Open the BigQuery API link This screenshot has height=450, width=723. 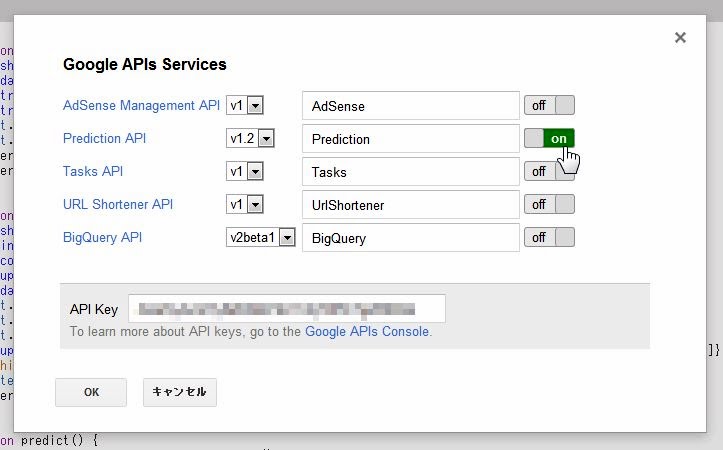click(x=103, y=237)
